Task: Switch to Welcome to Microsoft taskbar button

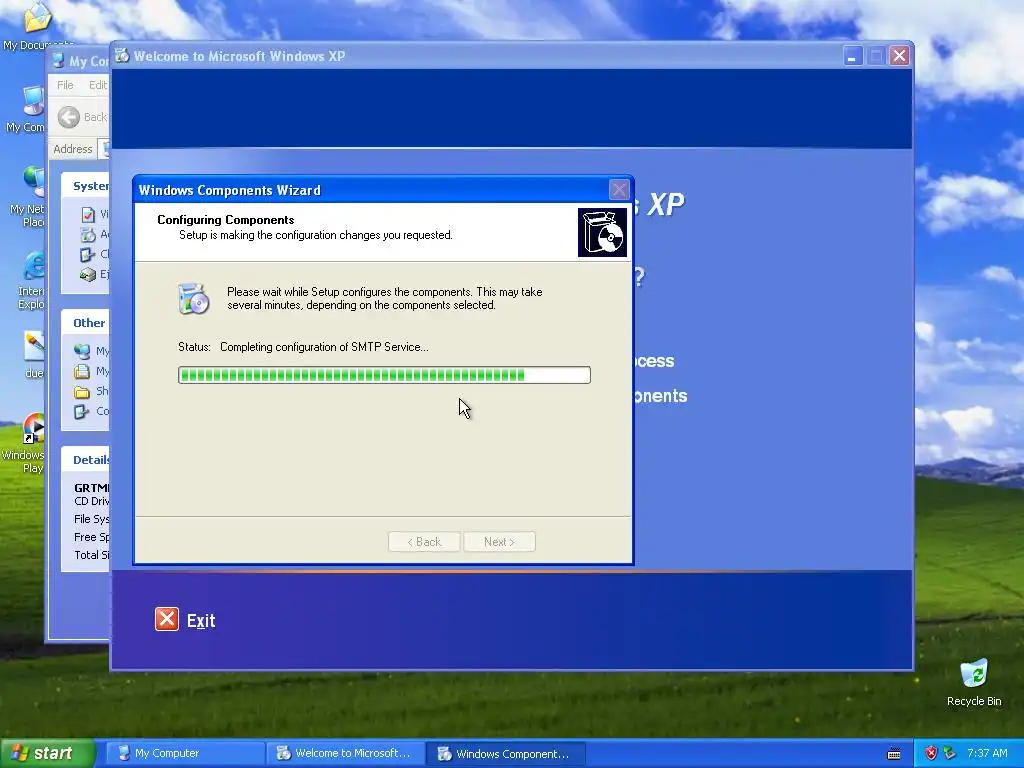Action: click(x=345, y=753)
